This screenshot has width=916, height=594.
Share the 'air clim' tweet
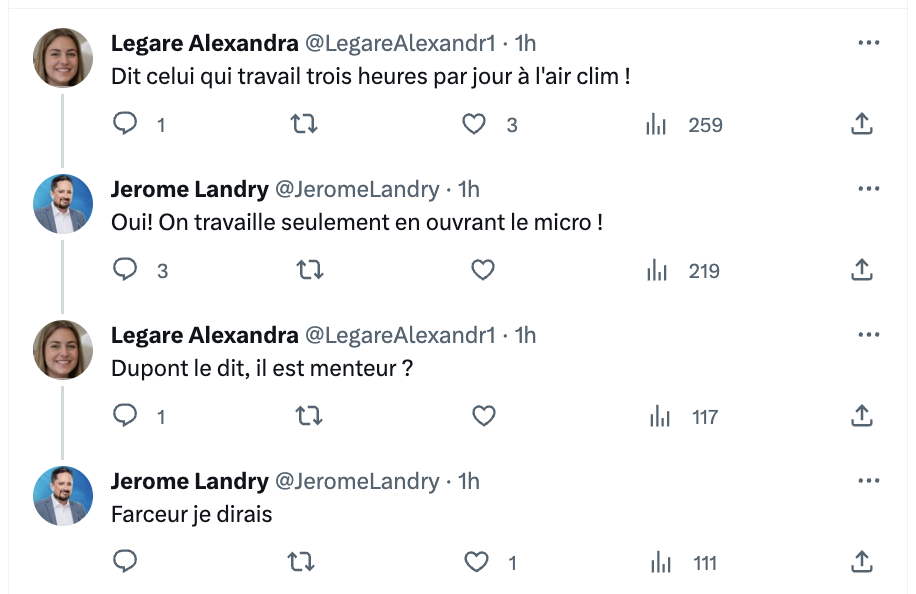862,124
